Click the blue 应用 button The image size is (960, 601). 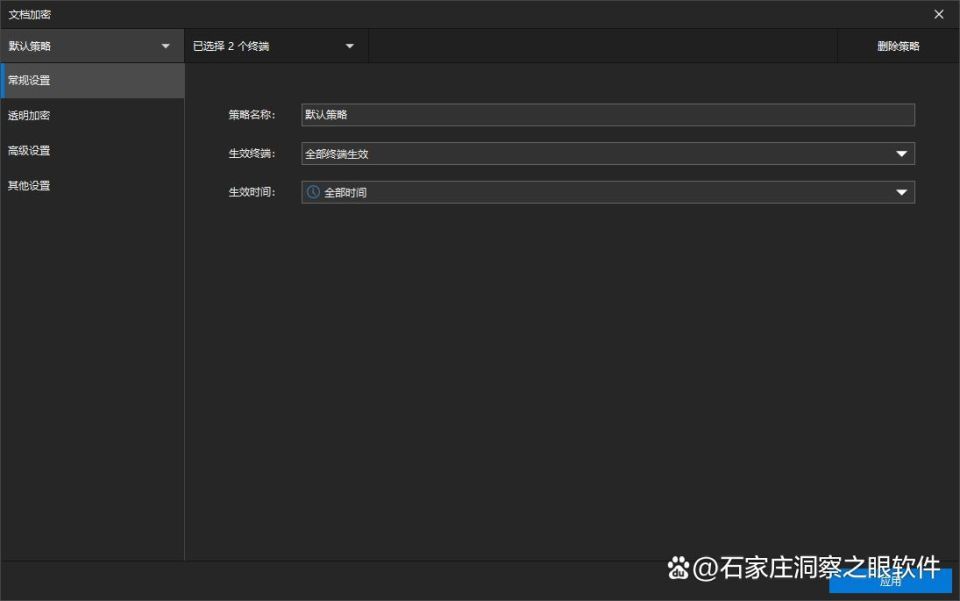pos(890,581)
